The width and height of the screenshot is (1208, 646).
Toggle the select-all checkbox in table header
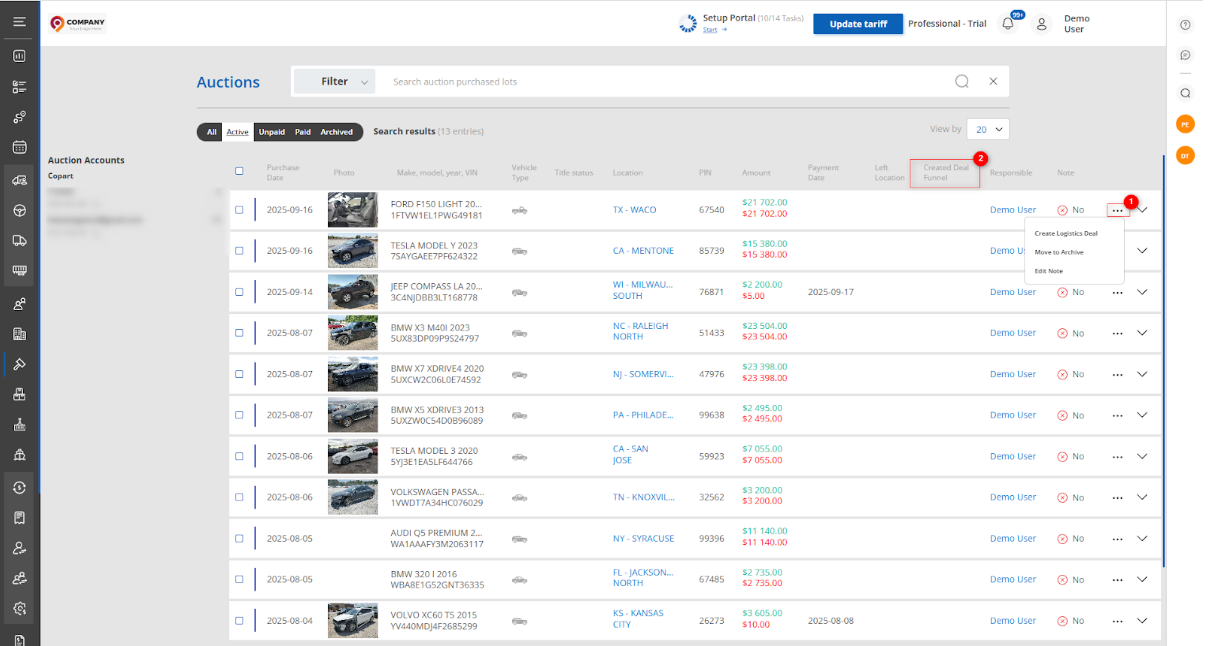click(239, 171)
